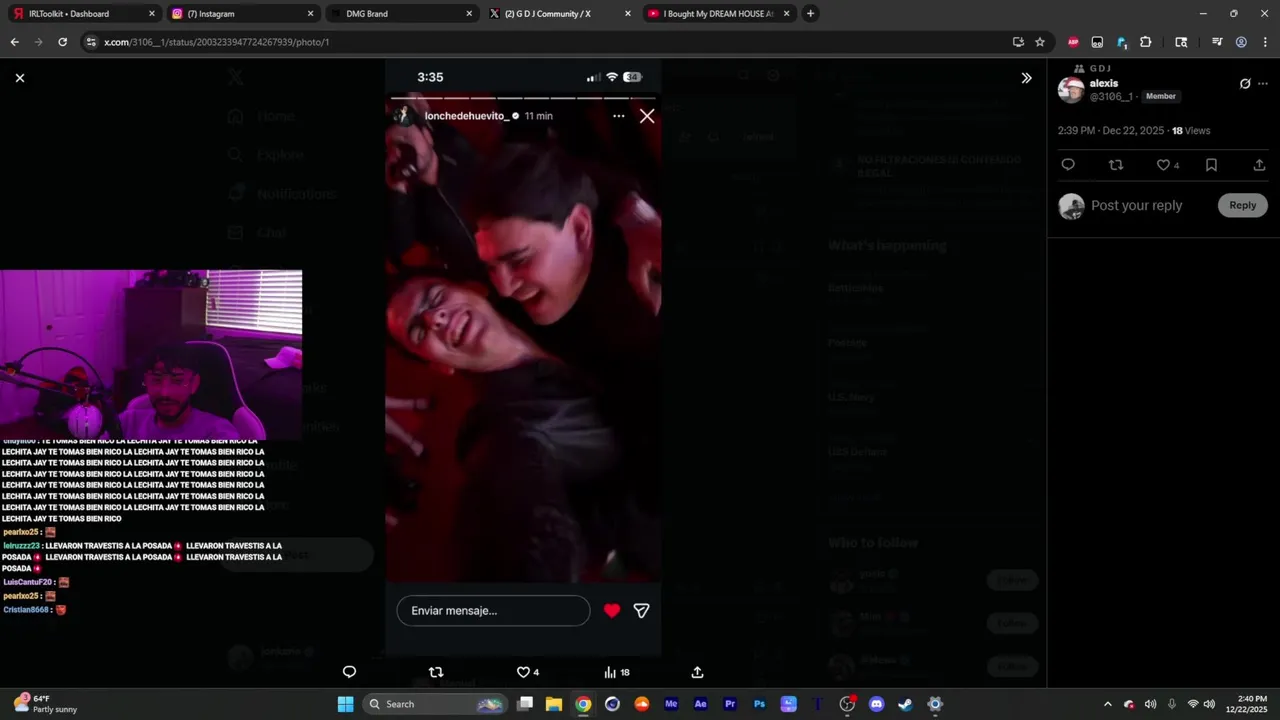Close the Instagram tab

[310, 14]
